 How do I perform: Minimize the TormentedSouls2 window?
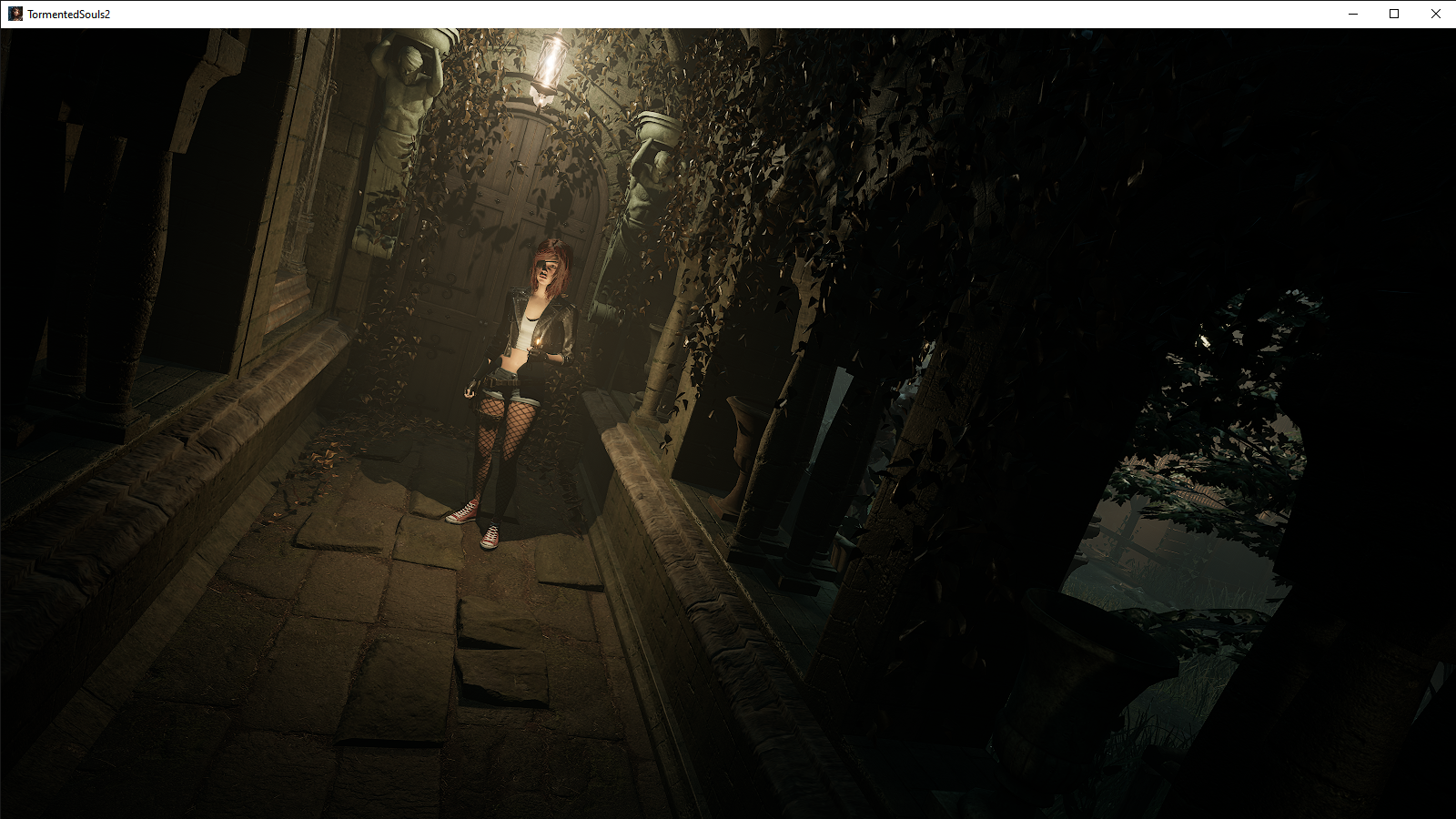pyautogui.click(x=1353, y=14)
